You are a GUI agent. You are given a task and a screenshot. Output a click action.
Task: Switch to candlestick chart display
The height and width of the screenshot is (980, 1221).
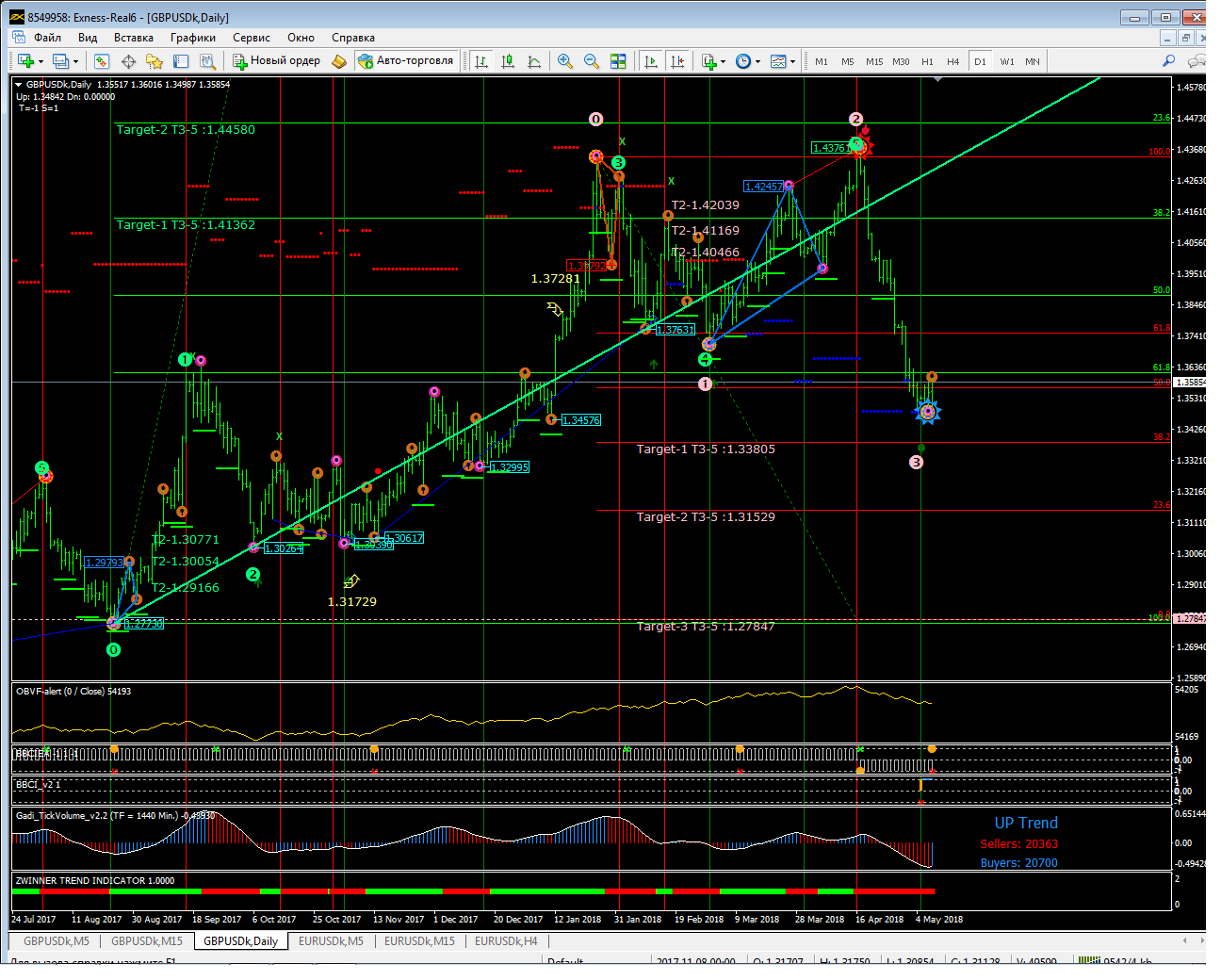(x=508, y=61)
